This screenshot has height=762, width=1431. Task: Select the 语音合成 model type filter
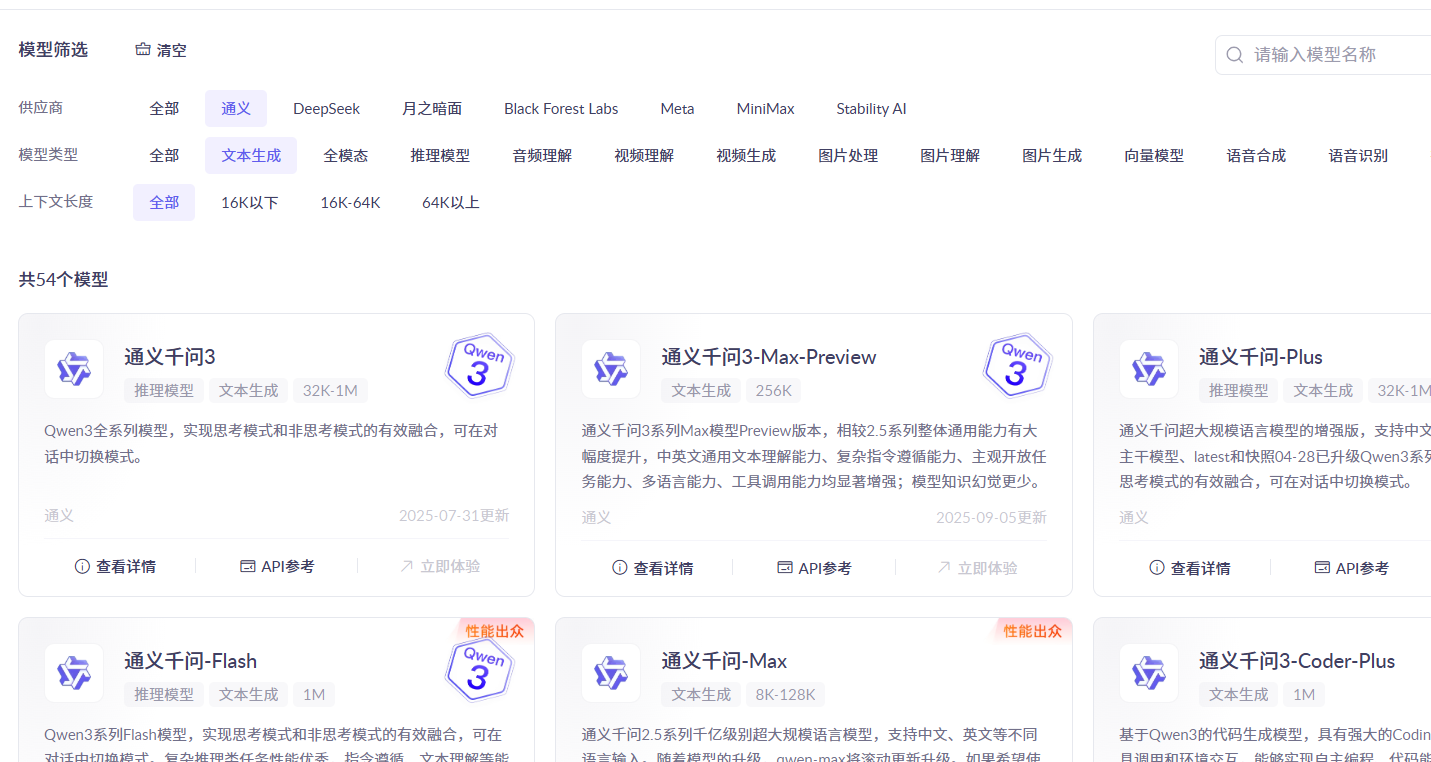tap(1256, 155)
